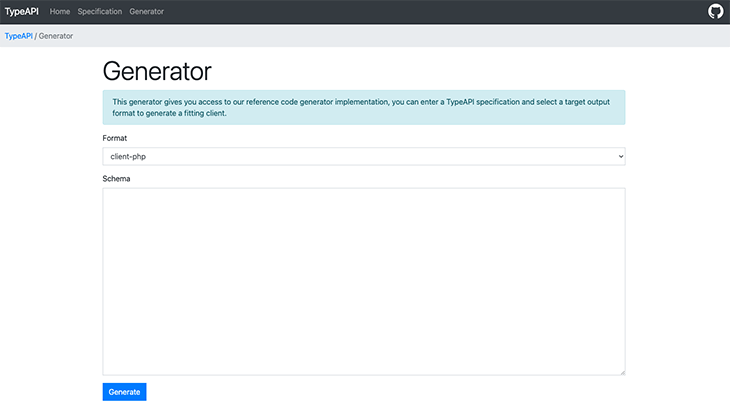Open the Format select showing client-php
The height and width of the screenshot is (406, 730).
tap(364, 156)
